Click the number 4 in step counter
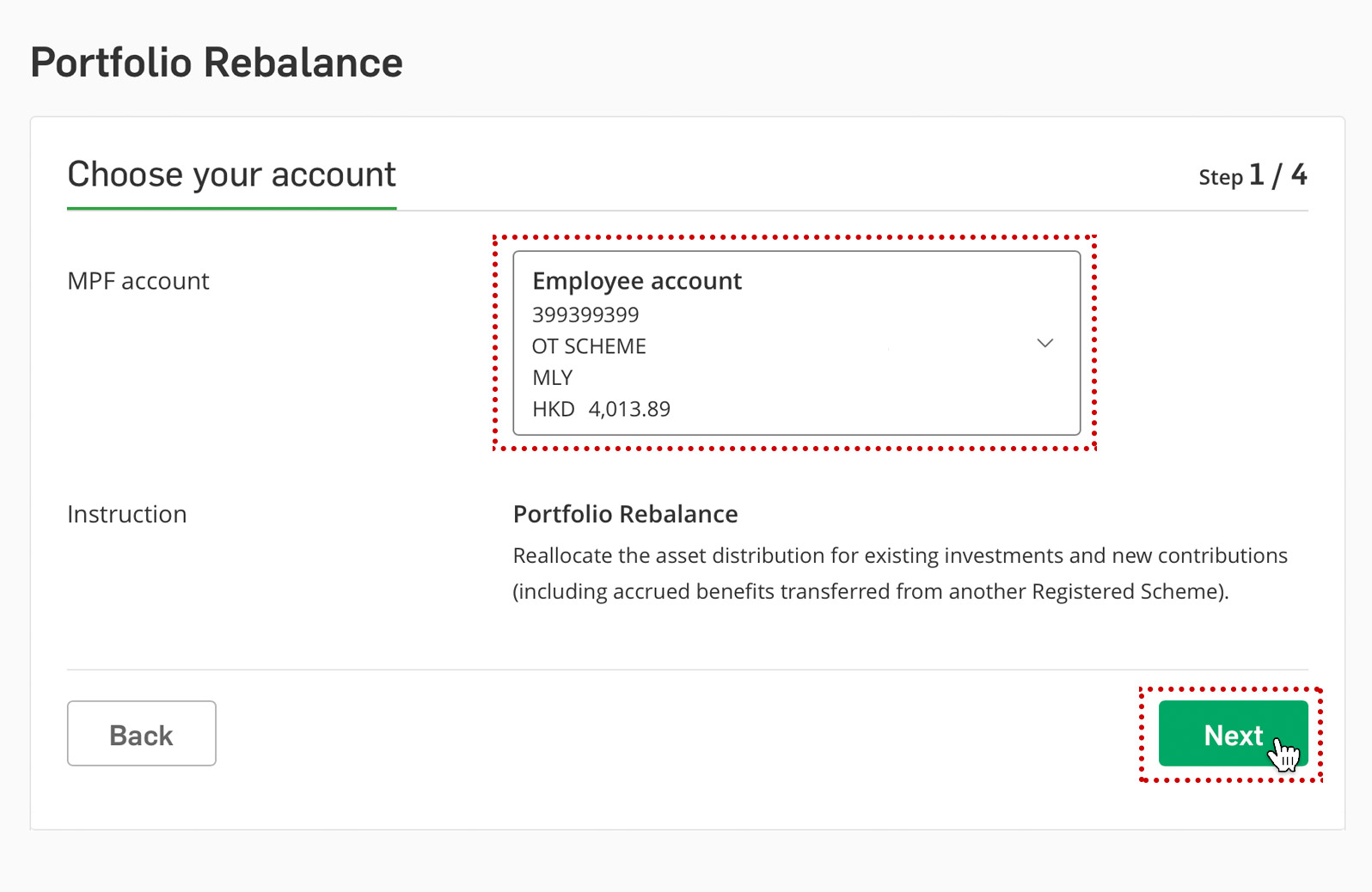Image resolution: width=1372 pixels, height=892 pixels. click(1299, 174)
